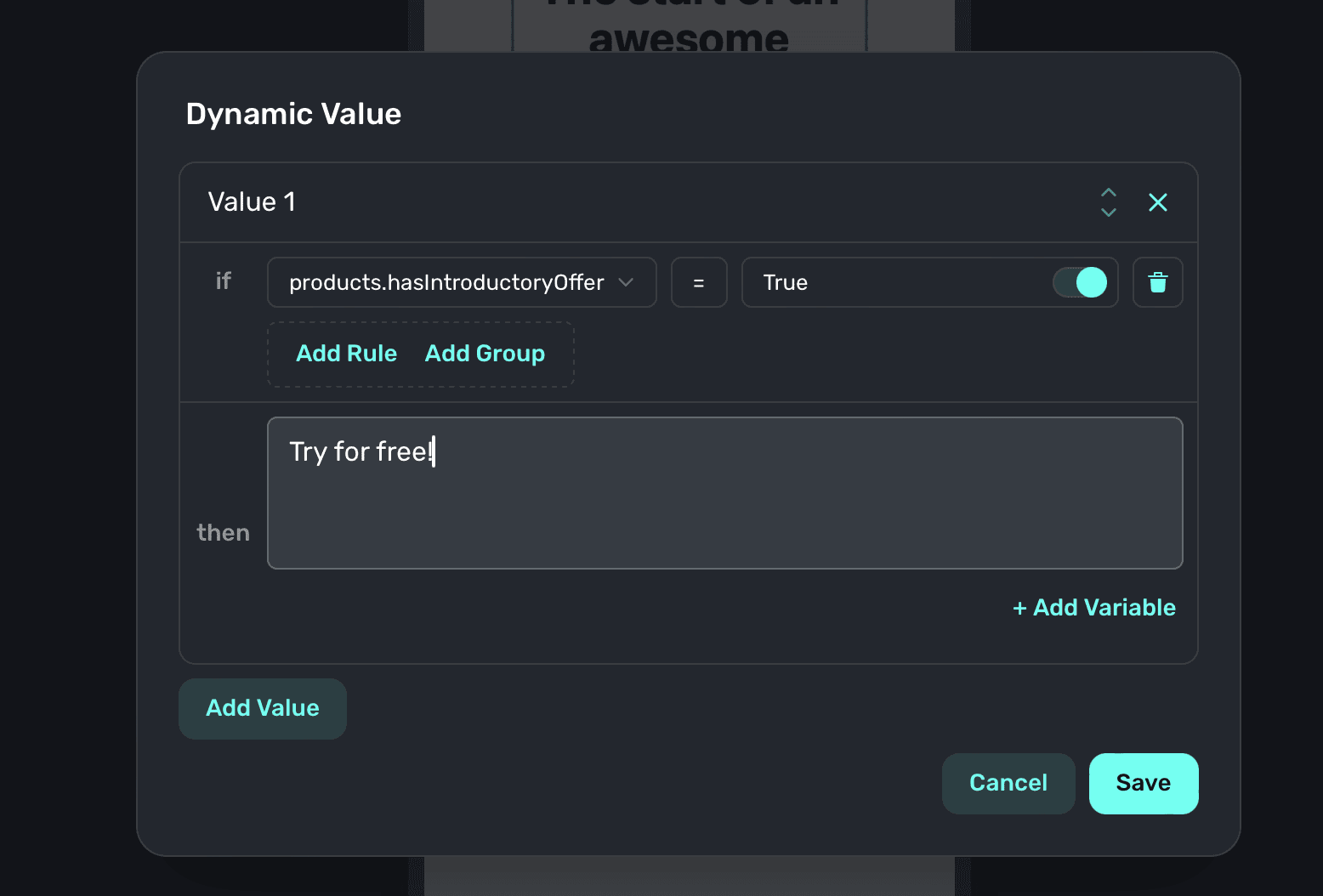Click Add Rule
The height and width of the screenshot is (896, 1323).
pos(346,354)
